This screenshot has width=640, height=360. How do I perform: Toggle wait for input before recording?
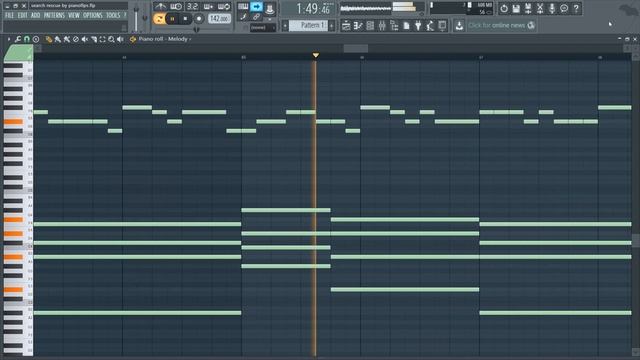pyautogui.click(x=176, y=7)
